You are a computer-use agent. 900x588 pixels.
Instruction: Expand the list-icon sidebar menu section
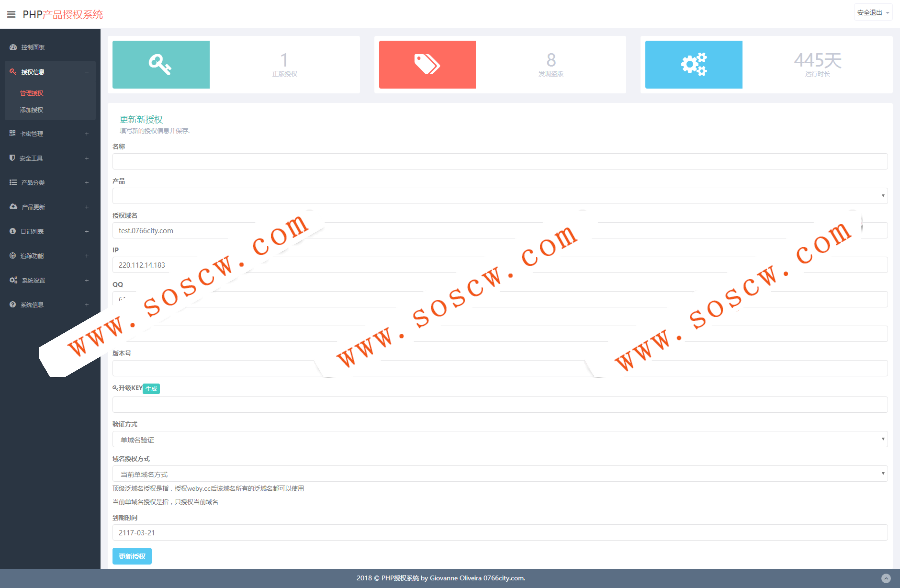point(50,182)
